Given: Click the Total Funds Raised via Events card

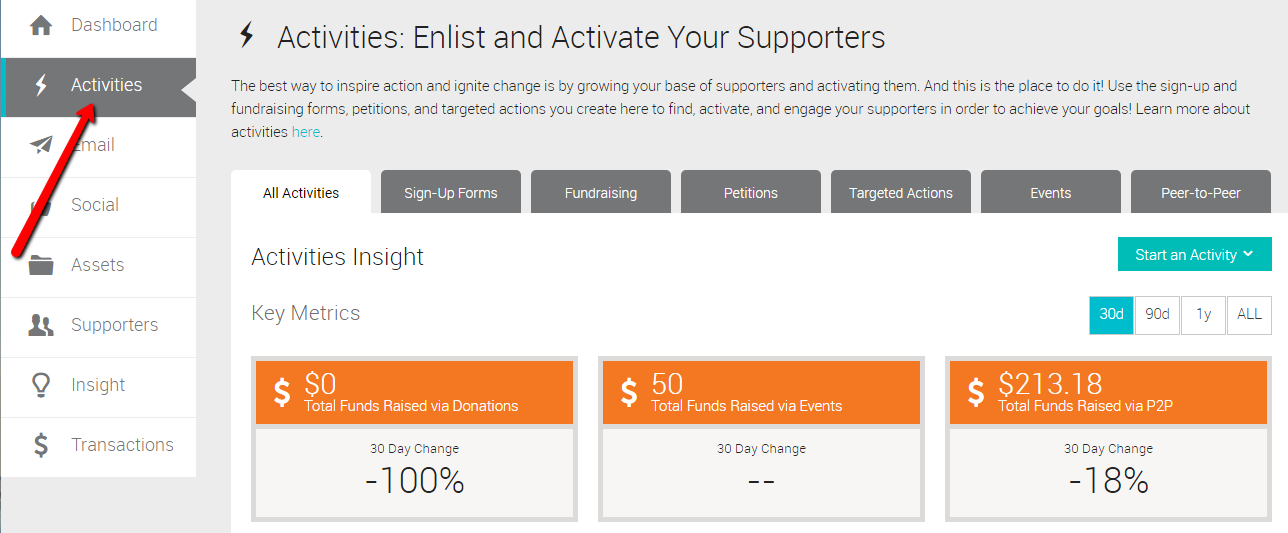Looking at the screenshot, I should click(761, 440).
